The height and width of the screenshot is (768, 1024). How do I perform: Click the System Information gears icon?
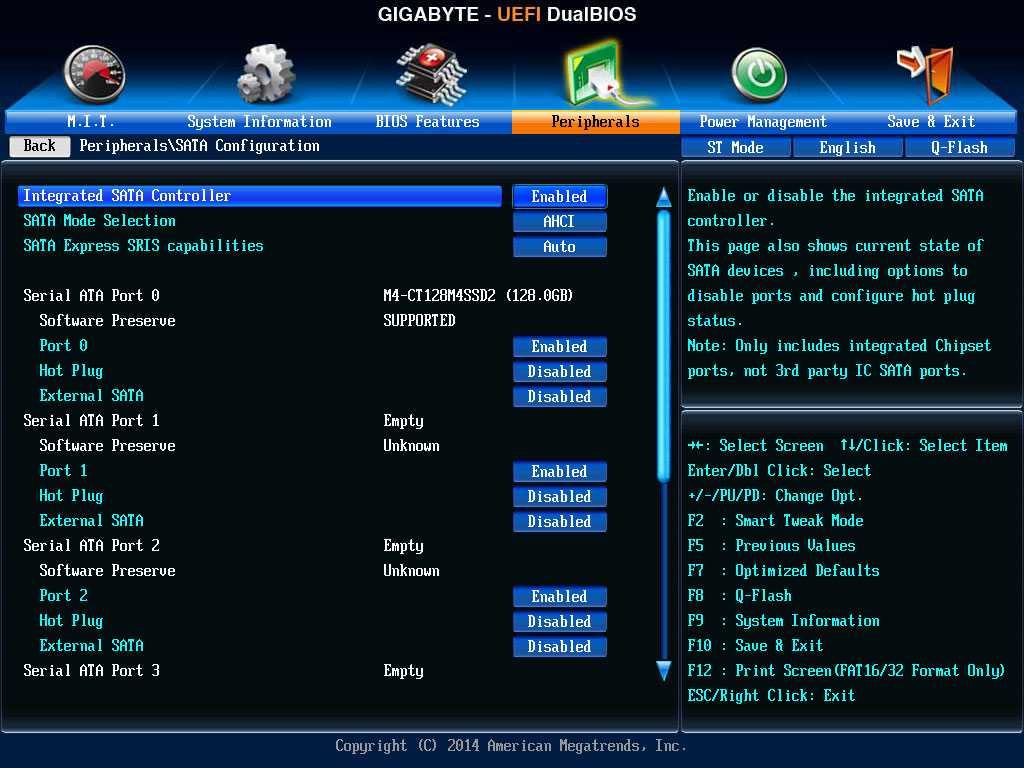click(x=266, y=74)
